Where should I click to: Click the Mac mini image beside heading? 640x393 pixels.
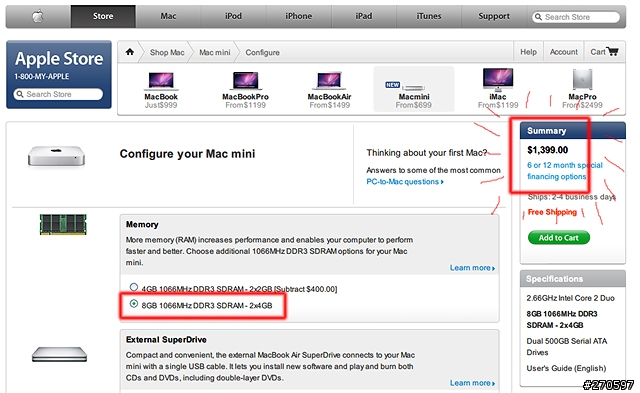point(56,156)
